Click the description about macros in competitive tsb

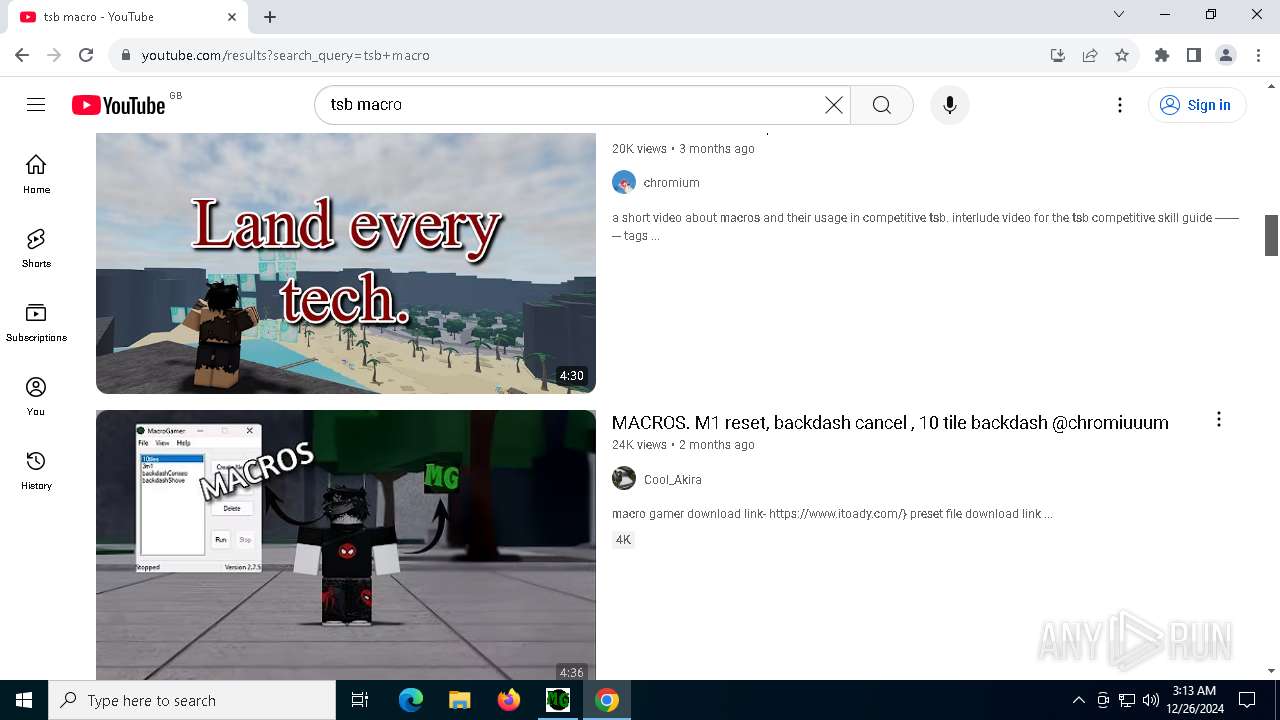[x=925, y=227]
